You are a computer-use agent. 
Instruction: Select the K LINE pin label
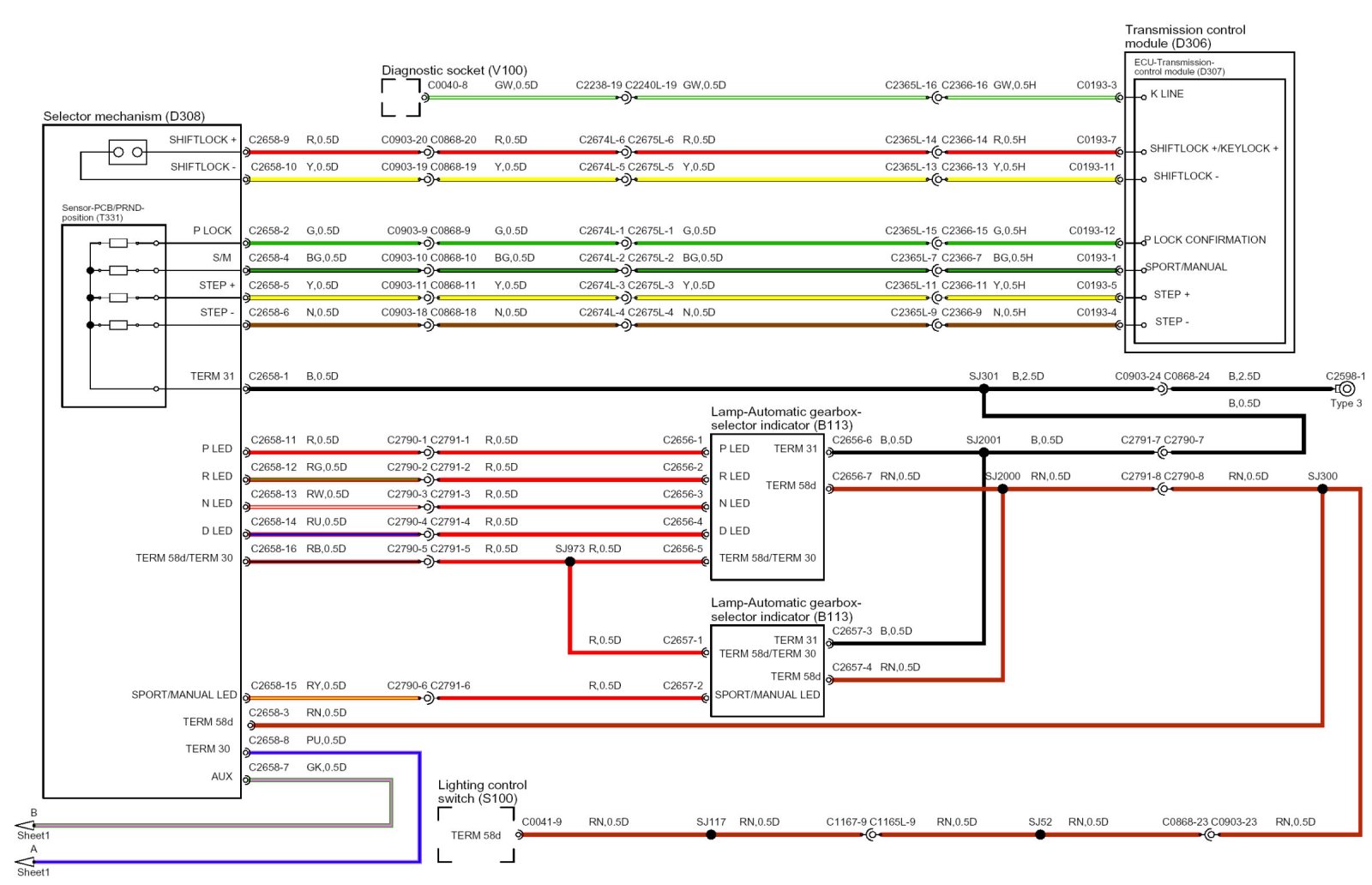point(1167,94)
